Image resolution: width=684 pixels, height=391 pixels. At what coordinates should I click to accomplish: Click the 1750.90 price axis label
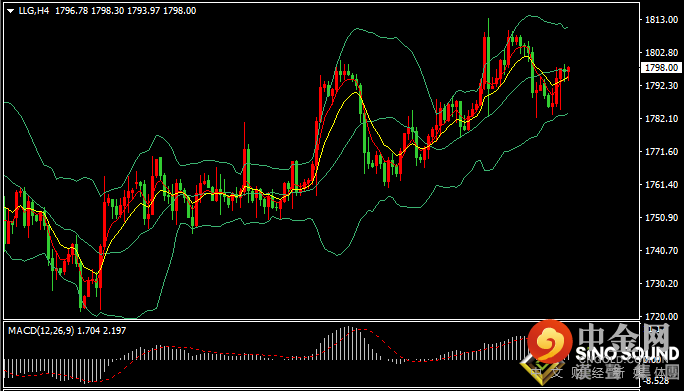(662, 218)
